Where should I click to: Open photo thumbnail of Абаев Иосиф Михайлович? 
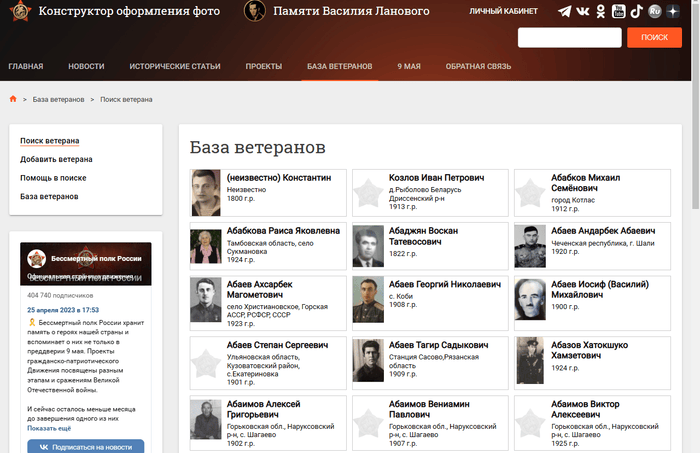tap(528, 300)
